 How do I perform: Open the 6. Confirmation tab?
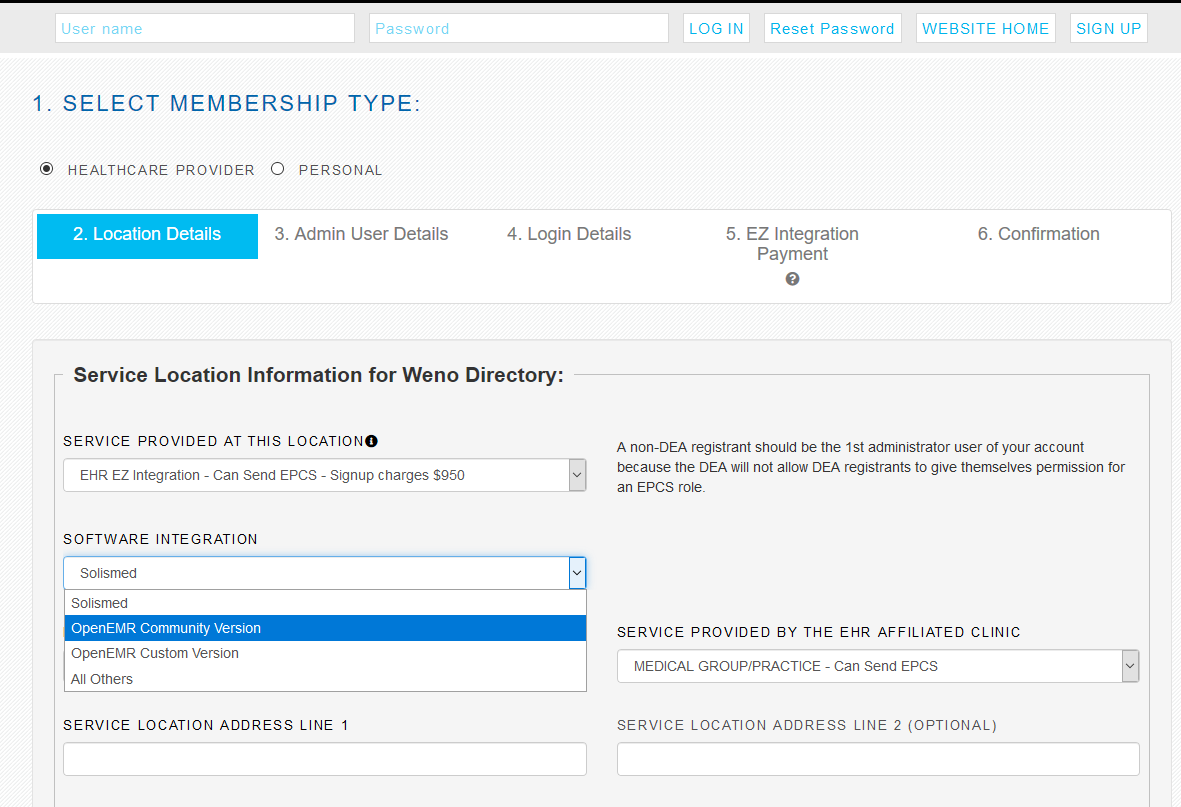(1039, 234)
